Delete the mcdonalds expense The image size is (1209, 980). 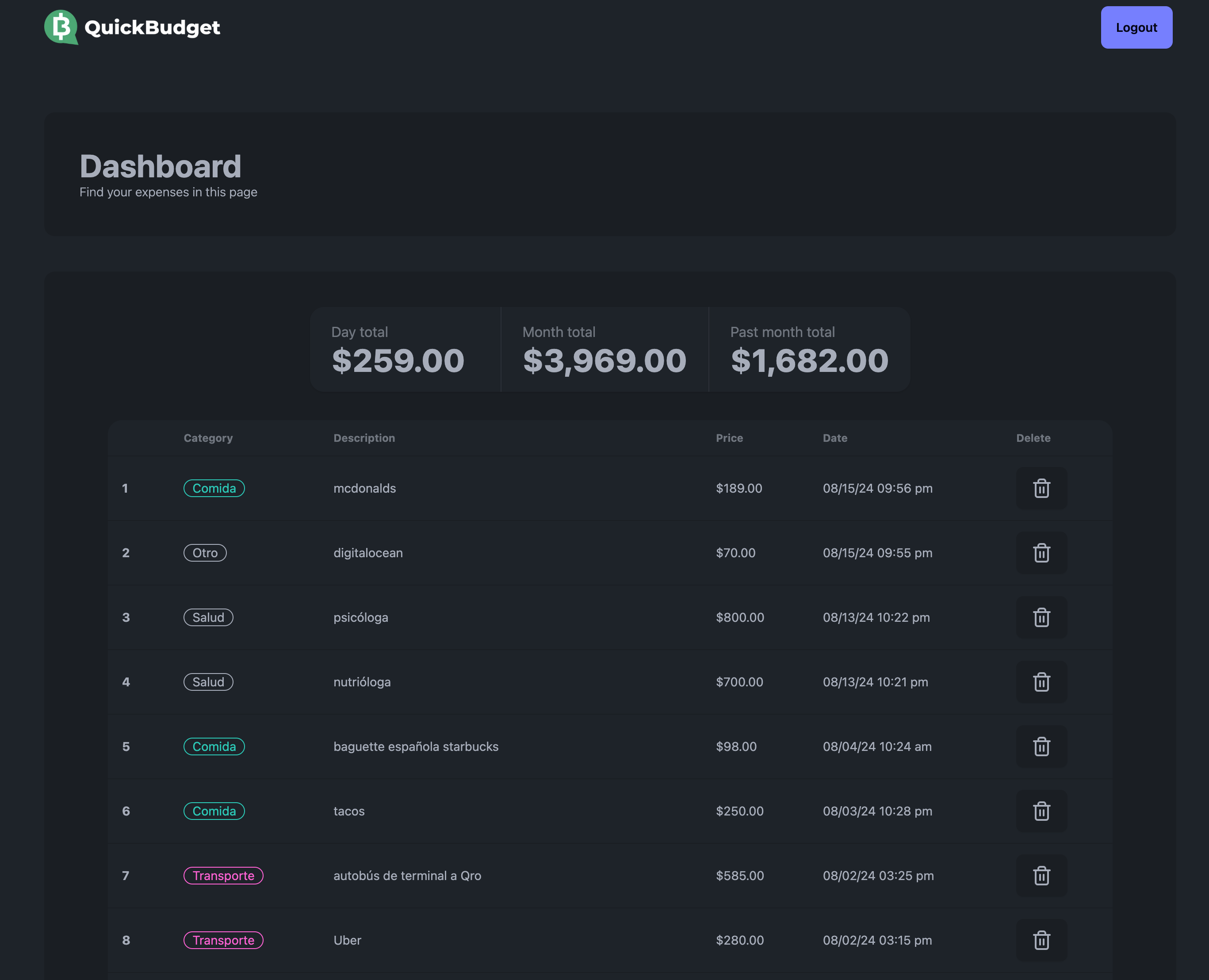(x=1041, y=488)
